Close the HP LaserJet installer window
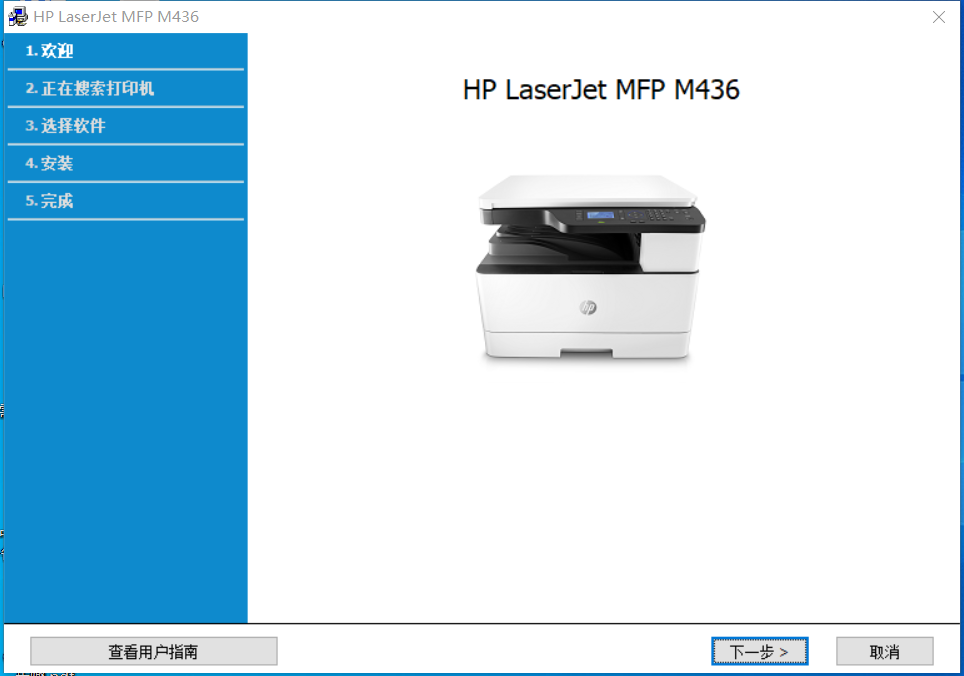The width and height of the screenshot is (964, 676). pos(938,17)
